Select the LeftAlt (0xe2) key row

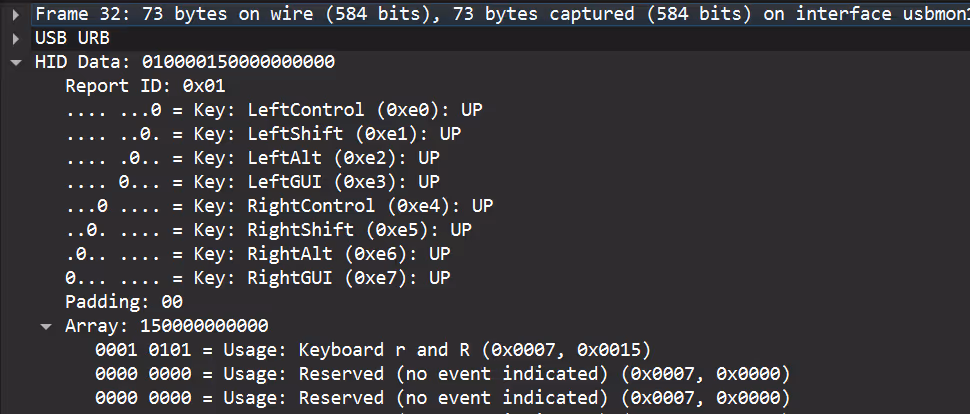pos(252,158)
